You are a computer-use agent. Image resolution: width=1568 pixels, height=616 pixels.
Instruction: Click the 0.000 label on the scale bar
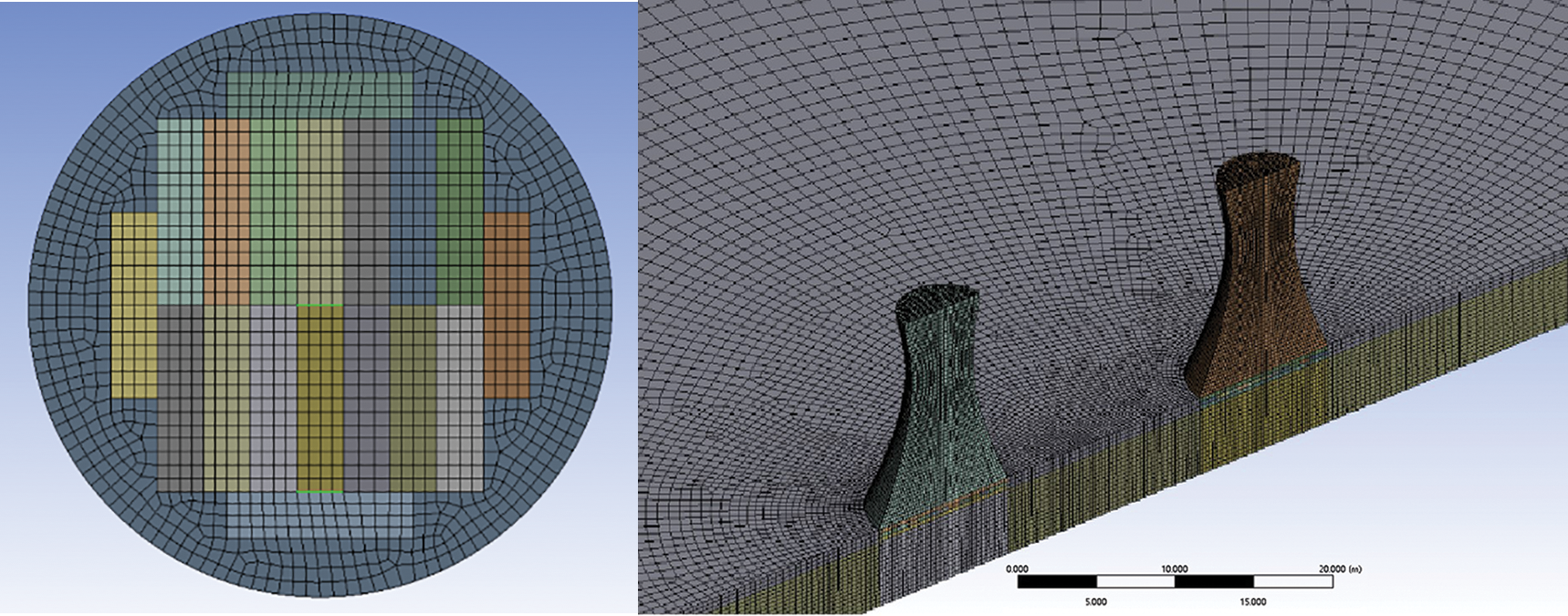point(1017,569)
